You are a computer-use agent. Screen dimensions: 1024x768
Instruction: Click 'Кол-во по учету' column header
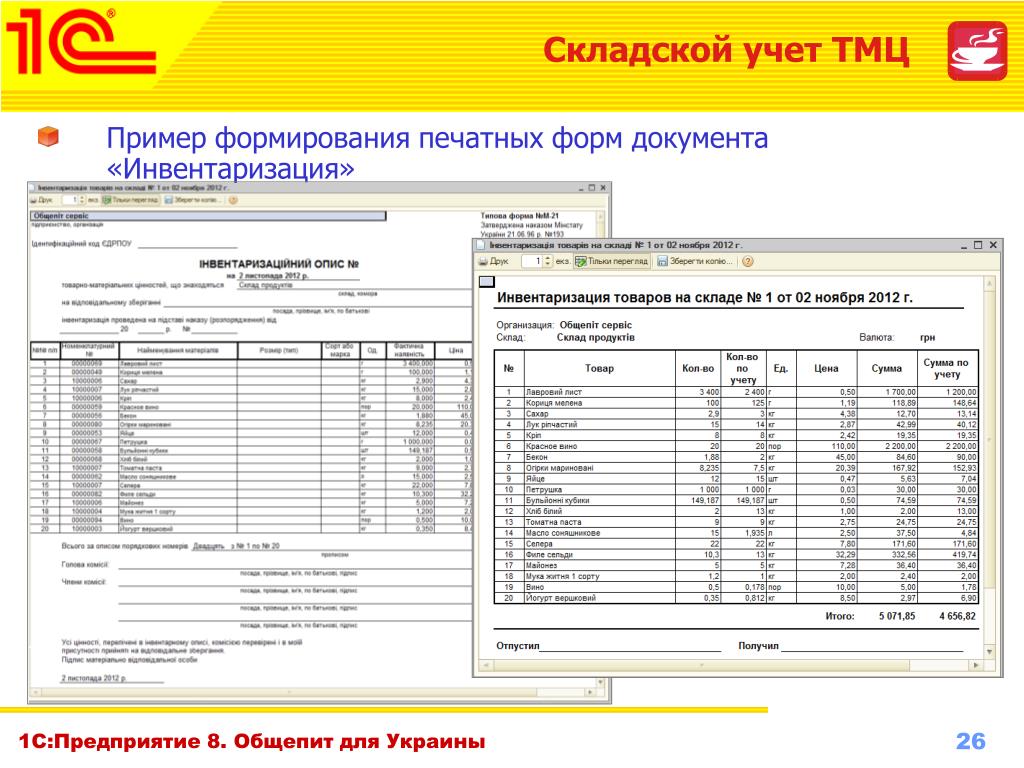[x=743, y=368]
